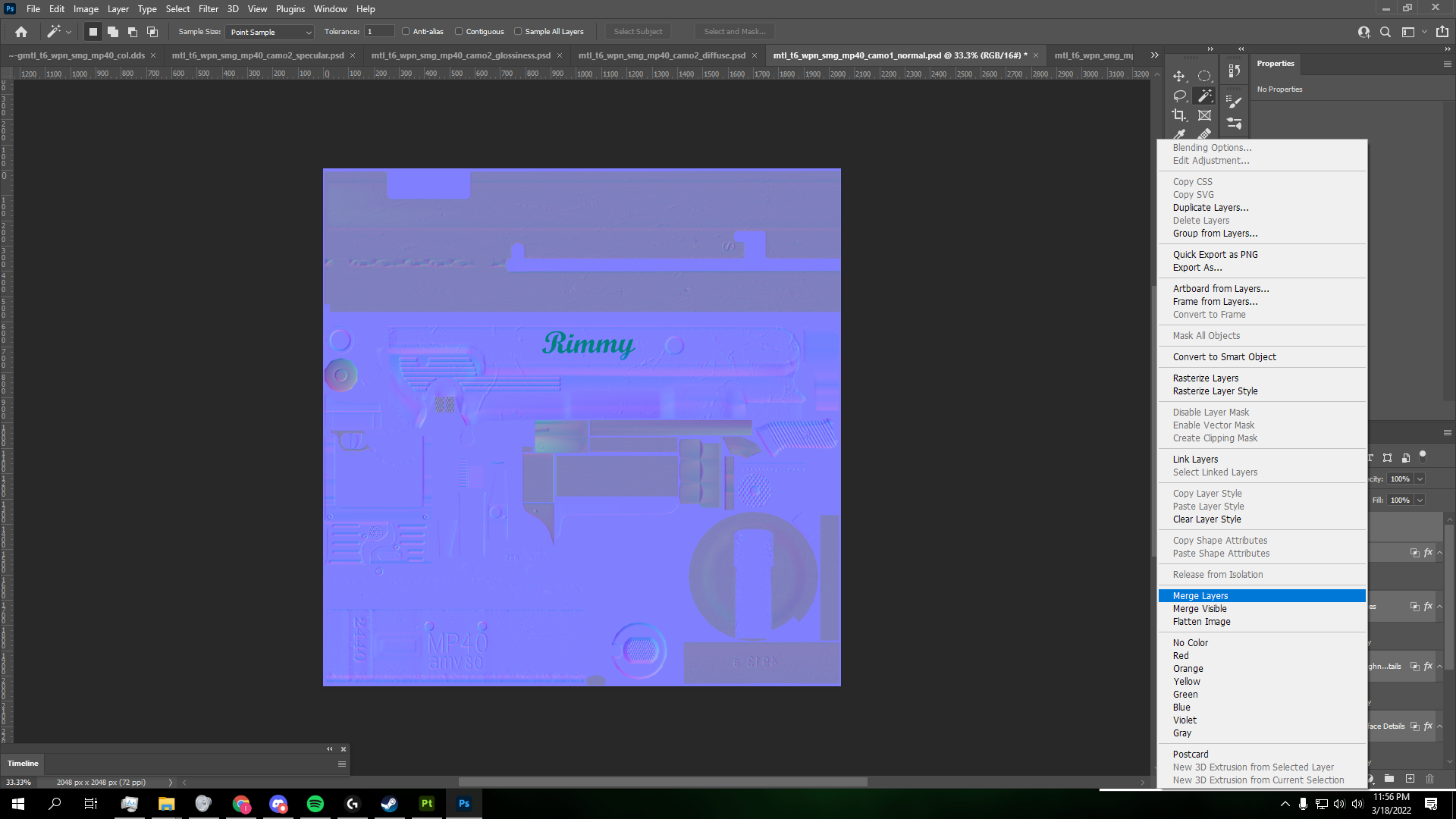Open Spotify from the taskbar
The height and width of the screenshot is (819, 1456).
point(315,804)
